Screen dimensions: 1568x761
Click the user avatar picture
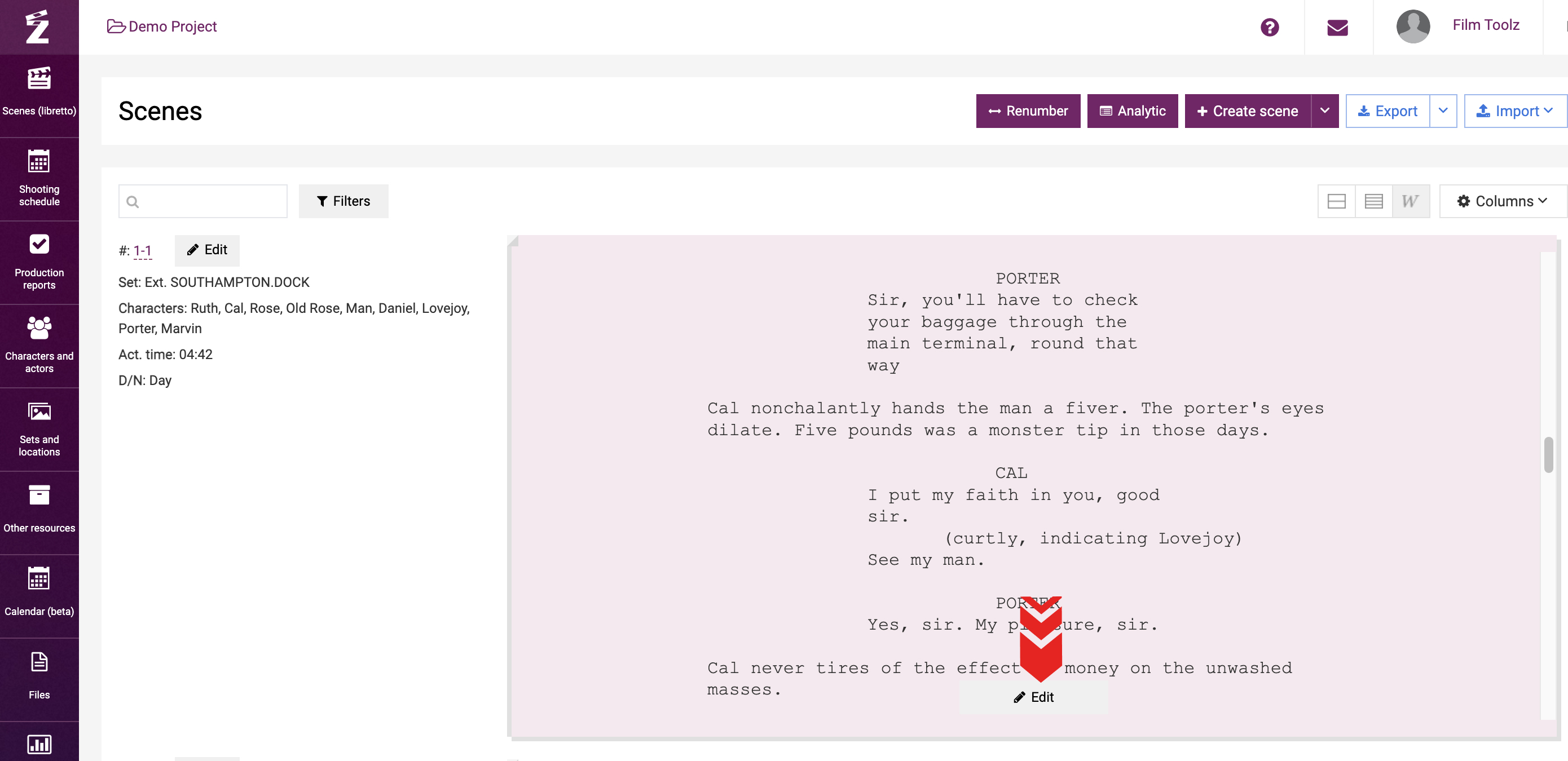tap(1412, 26)
